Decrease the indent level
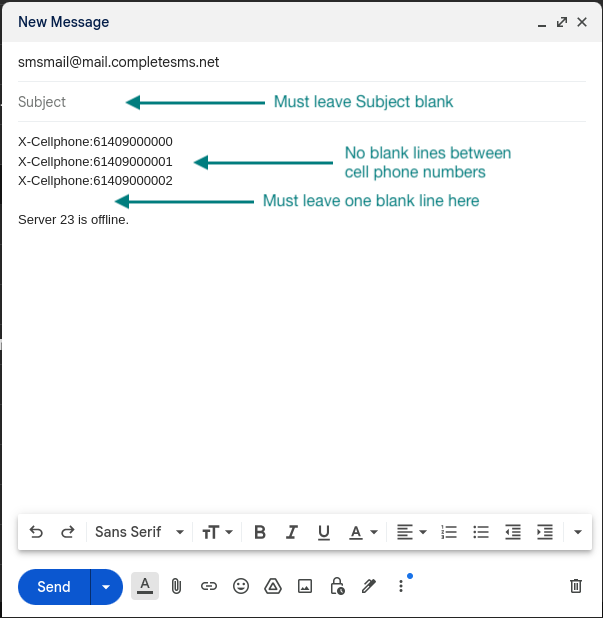The height and width of the screenshot is (618, 603). click(513, 532)
